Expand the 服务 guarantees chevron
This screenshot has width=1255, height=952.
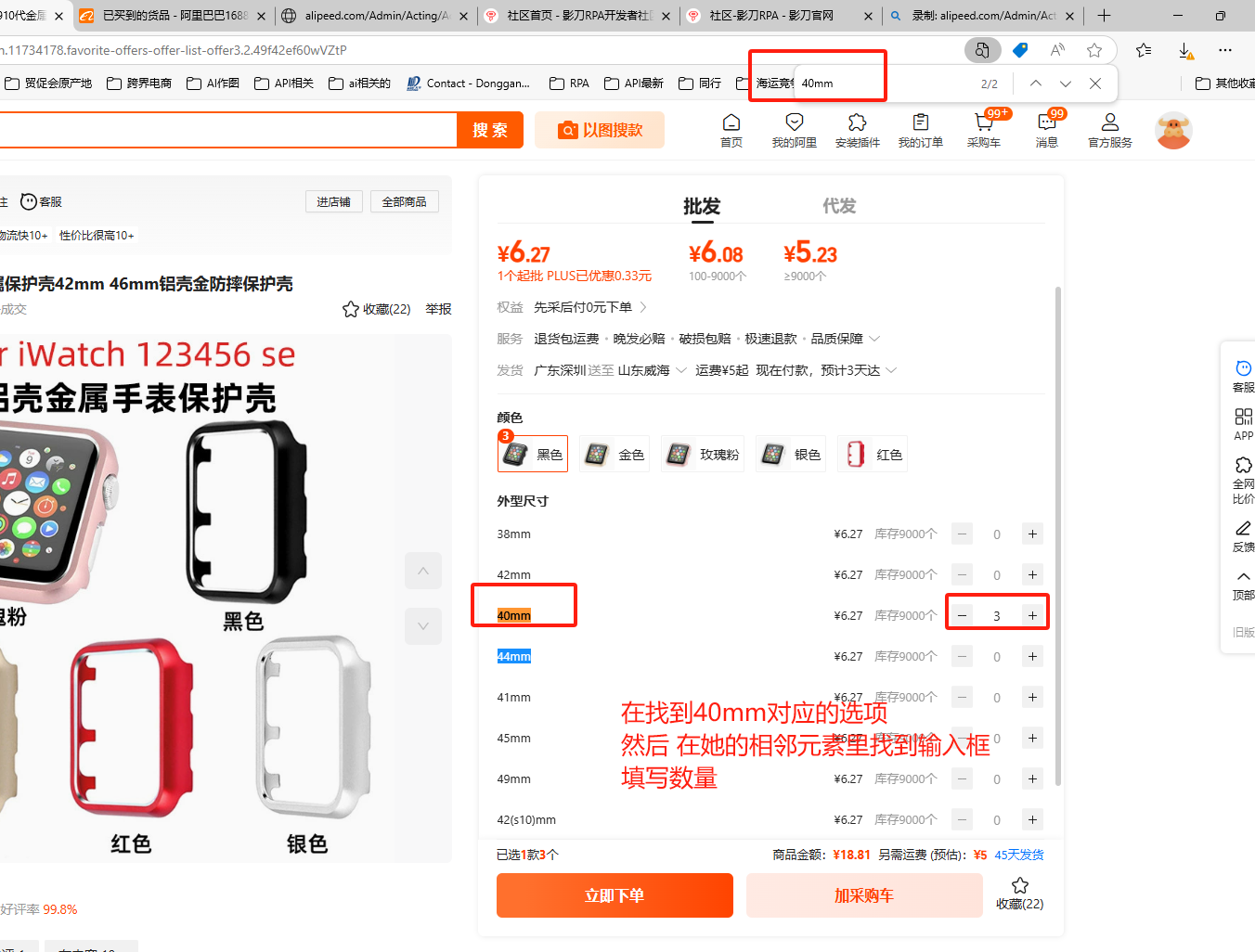(874, 339)
